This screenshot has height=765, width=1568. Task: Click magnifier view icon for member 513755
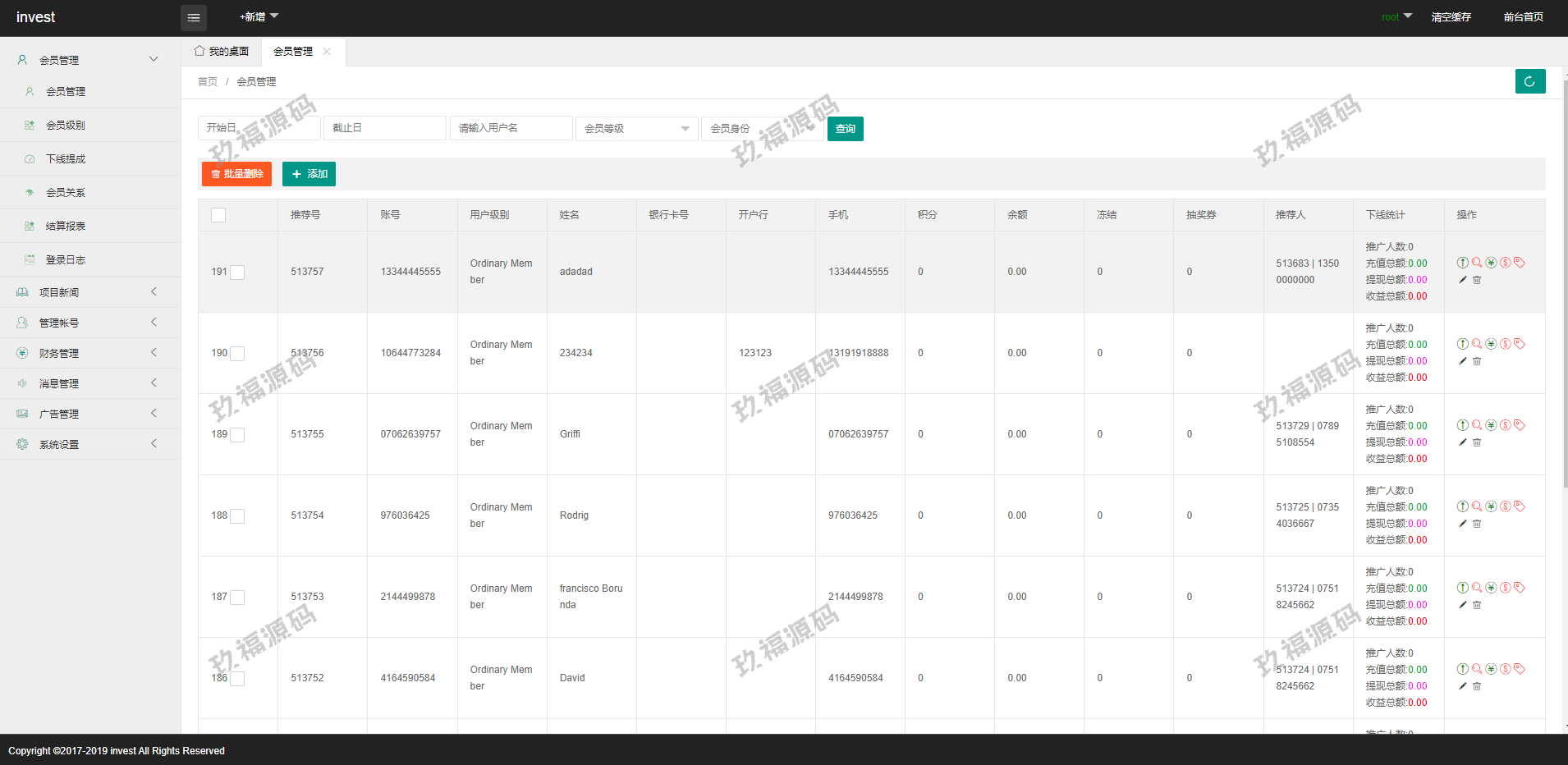point(1477,425)
